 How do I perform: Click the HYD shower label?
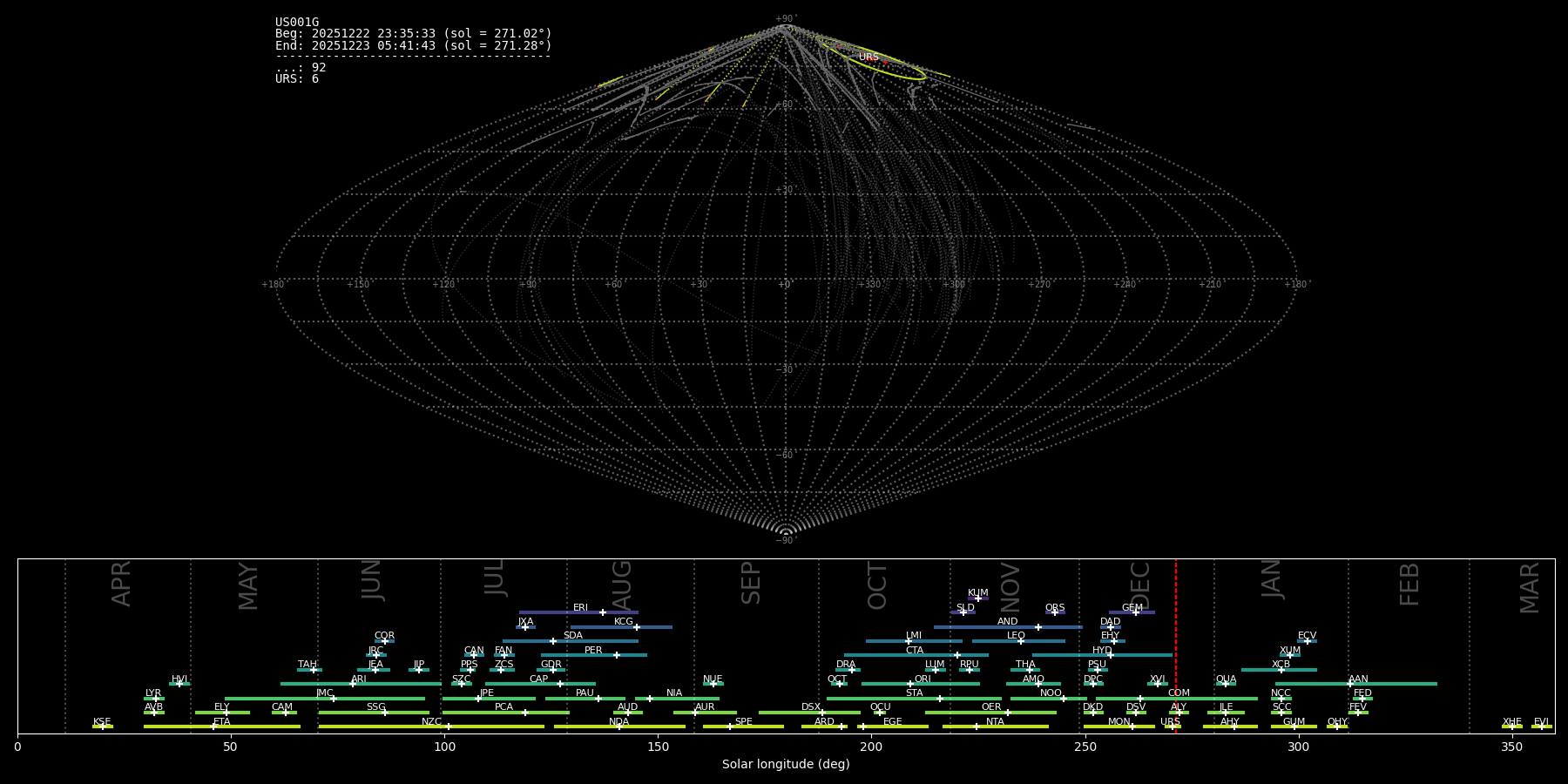click(x=1102, y=651)
